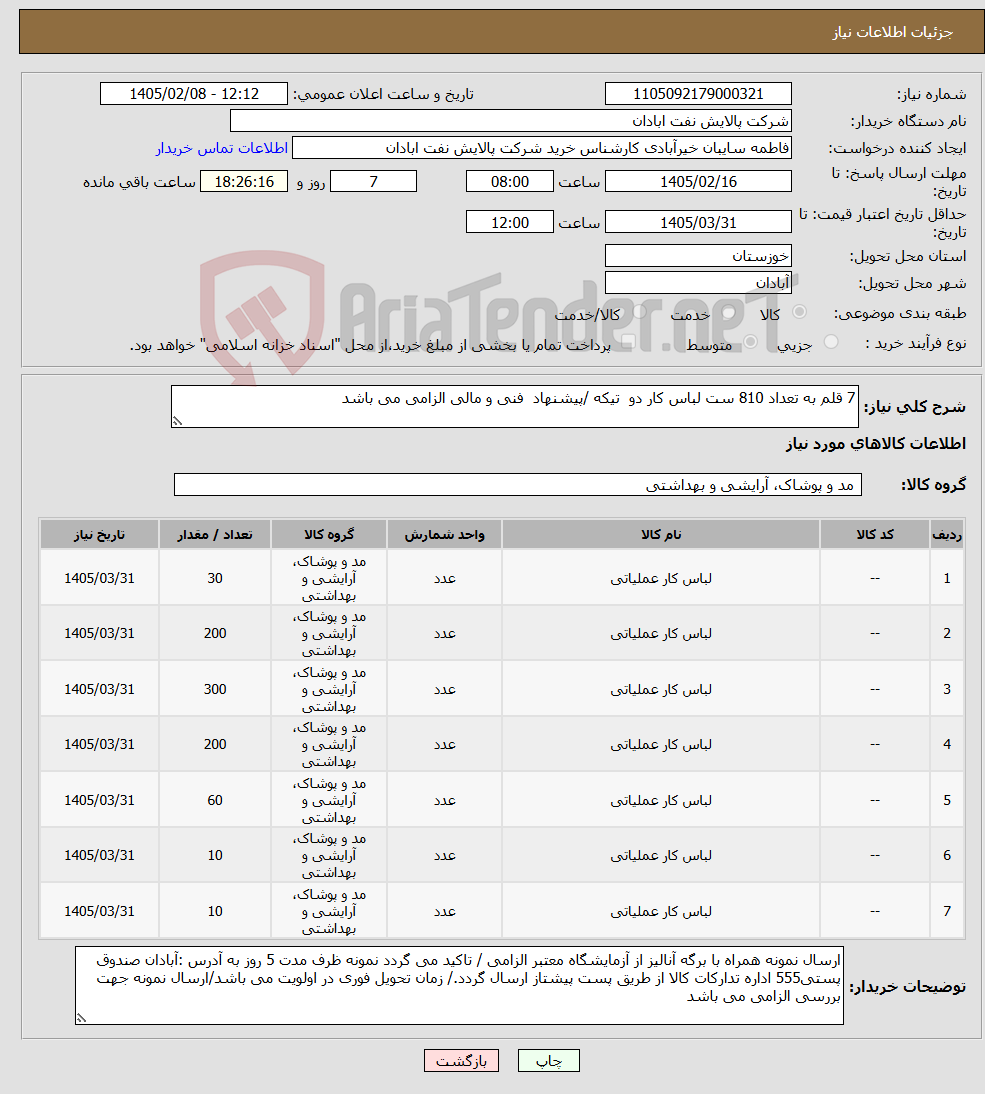Click the date 1405/03/31 in row 6
The image size is (985, 1094).
99,855
